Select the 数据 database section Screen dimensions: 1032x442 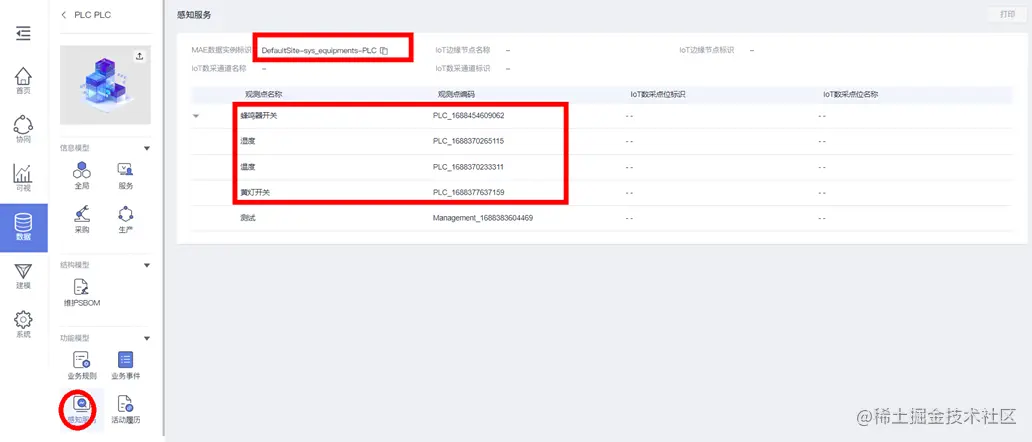pos(23,228)
